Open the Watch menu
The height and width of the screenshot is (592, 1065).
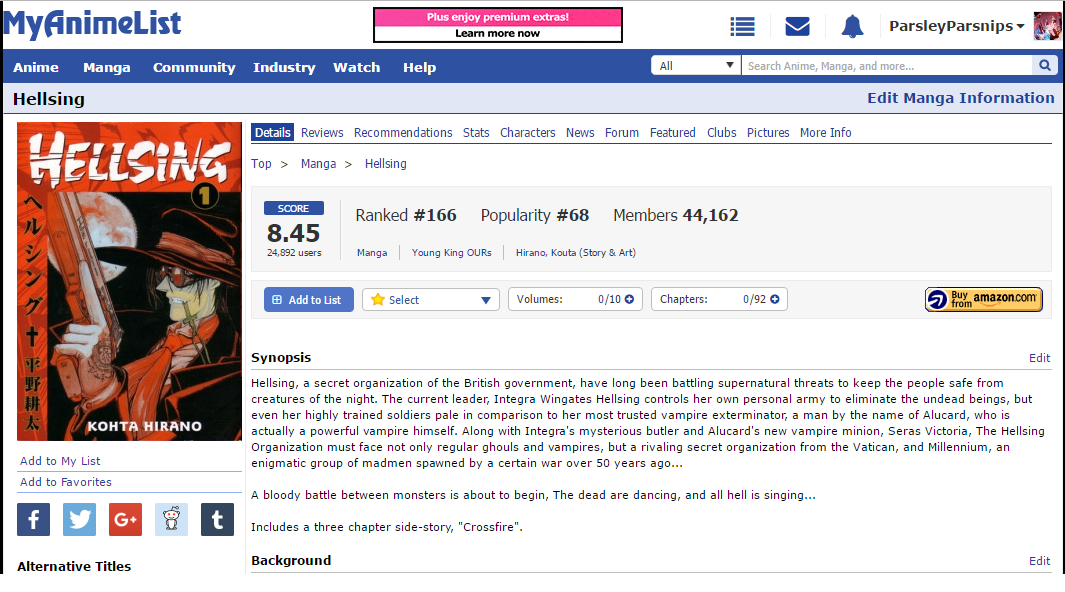click(357, 67)
